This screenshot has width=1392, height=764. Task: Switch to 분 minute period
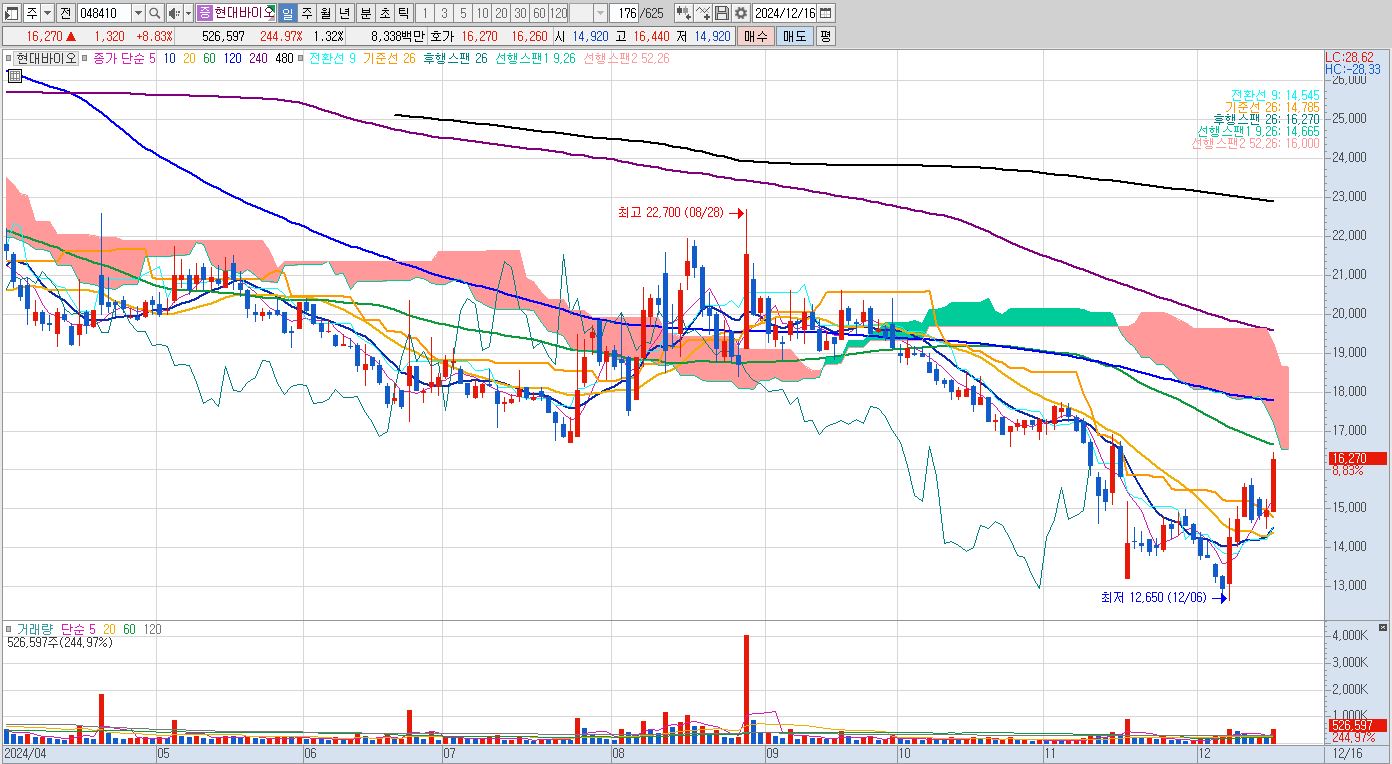click(x=365, y=13)
